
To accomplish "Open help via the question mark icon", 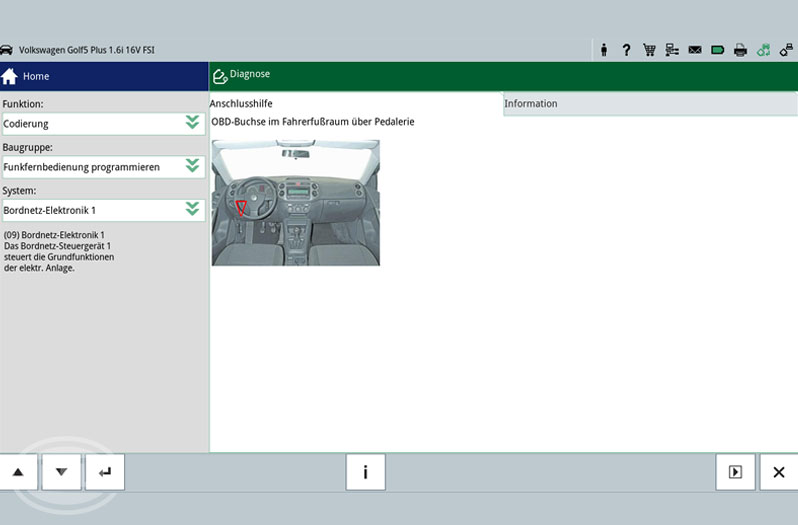I will pos(626,50).
